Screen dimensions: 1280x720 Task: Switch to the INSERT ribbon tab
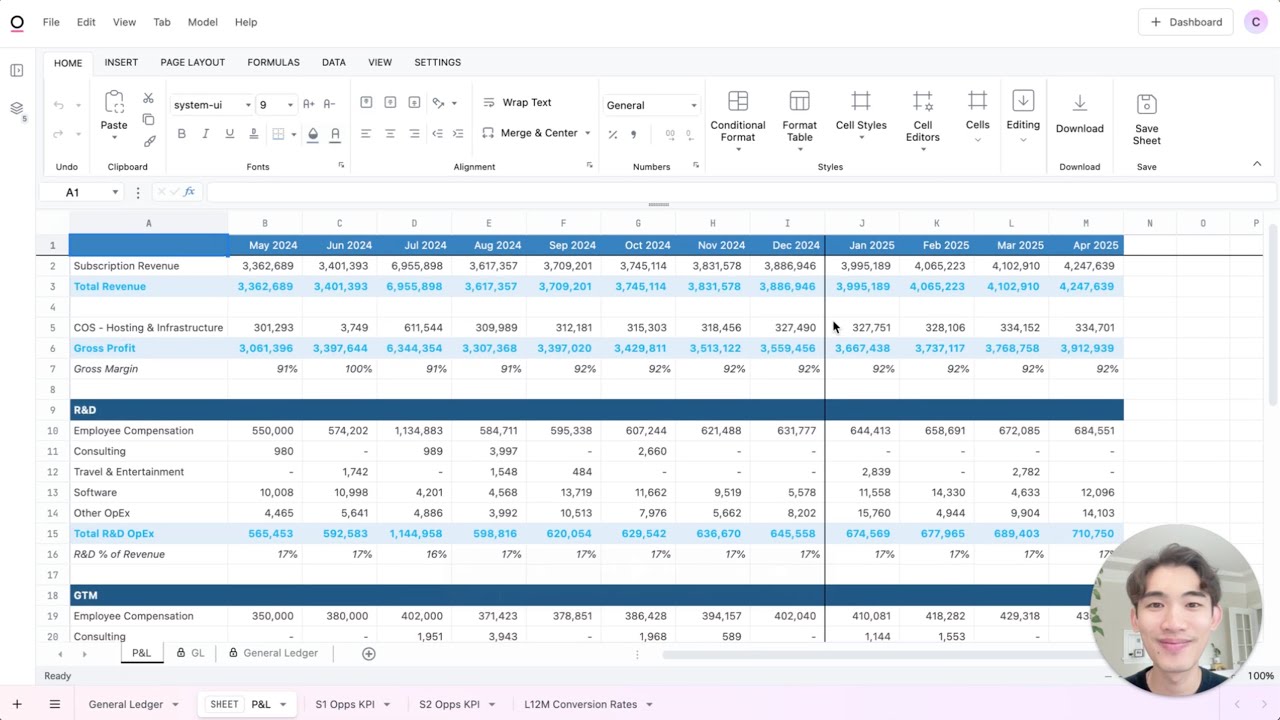(121, 62)
